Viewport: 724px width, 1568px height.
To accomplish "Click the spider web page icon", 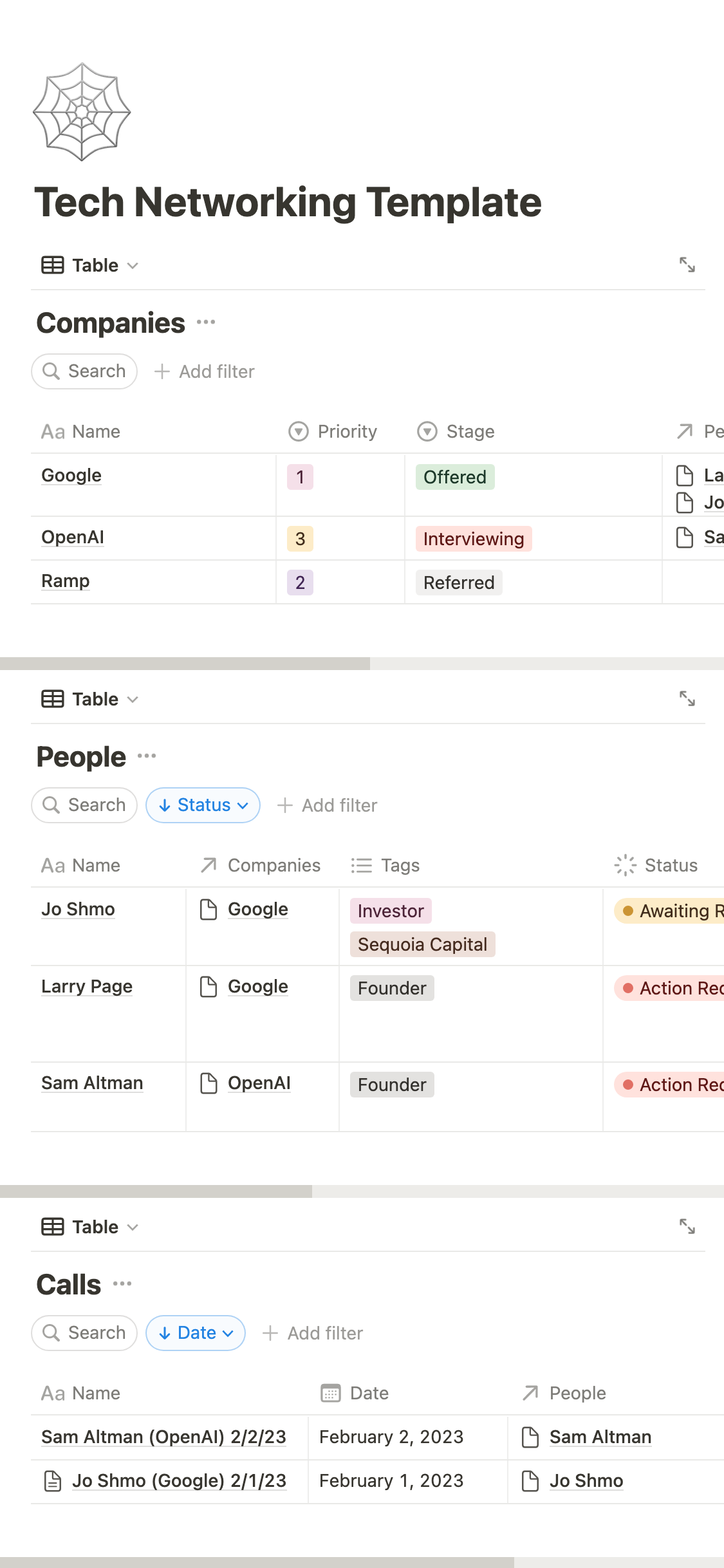I will point(82,112).
